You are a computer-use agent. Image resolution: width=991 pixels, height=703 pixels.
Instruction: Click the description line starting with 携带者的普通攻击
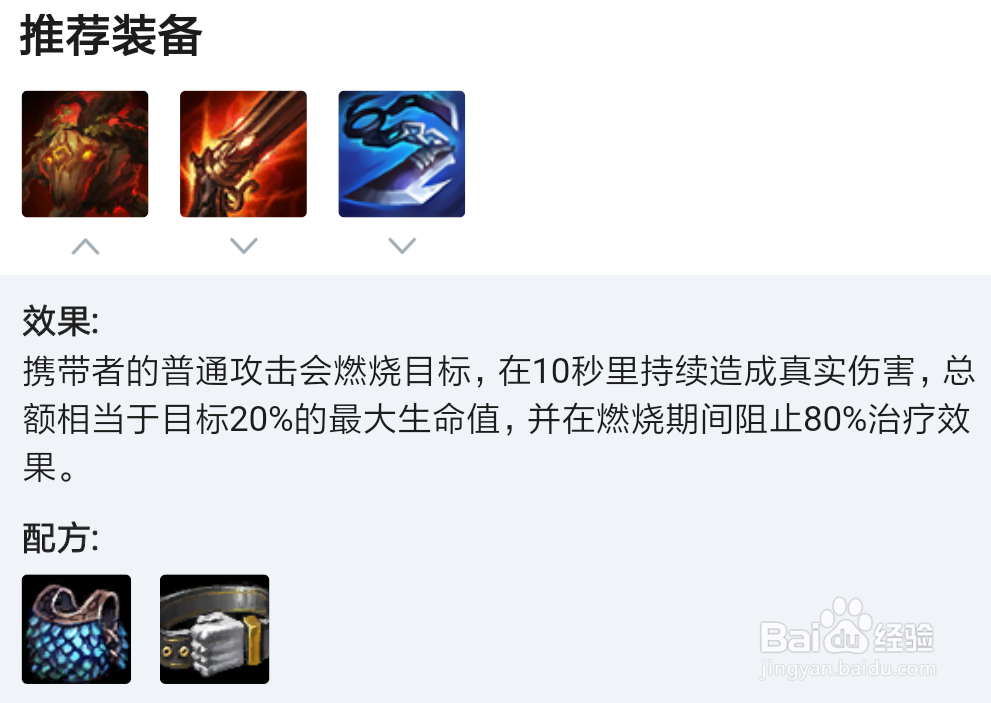[499, 371]
